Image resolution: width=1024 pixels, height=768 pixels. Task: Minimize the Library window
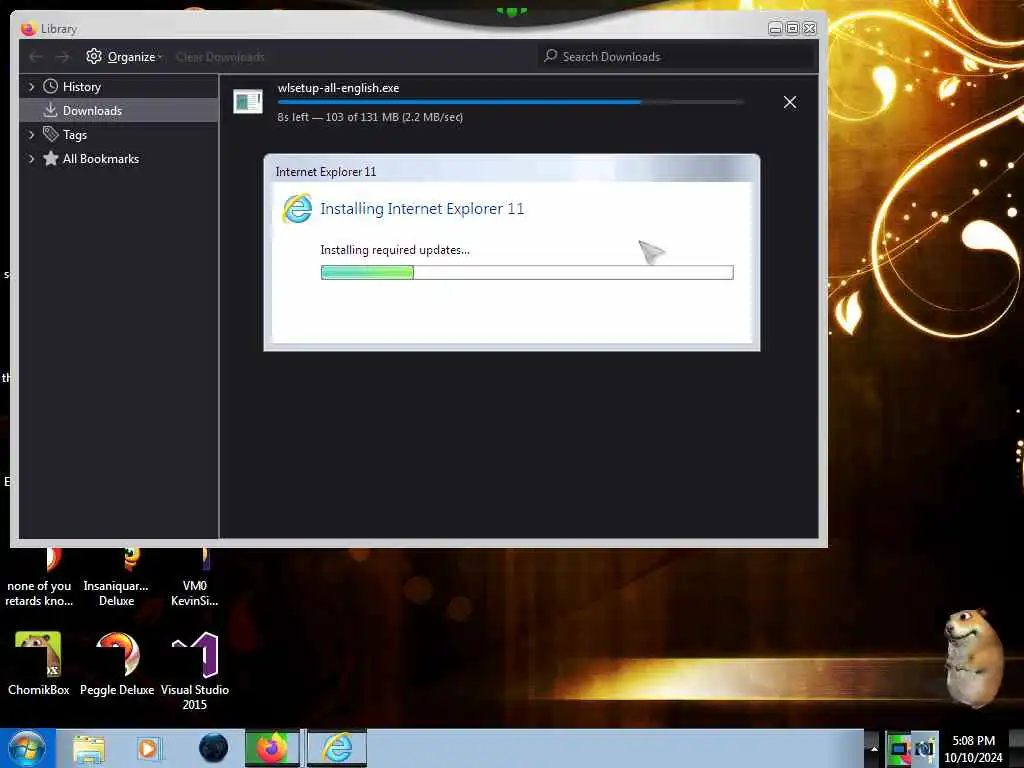click(775, 28)
